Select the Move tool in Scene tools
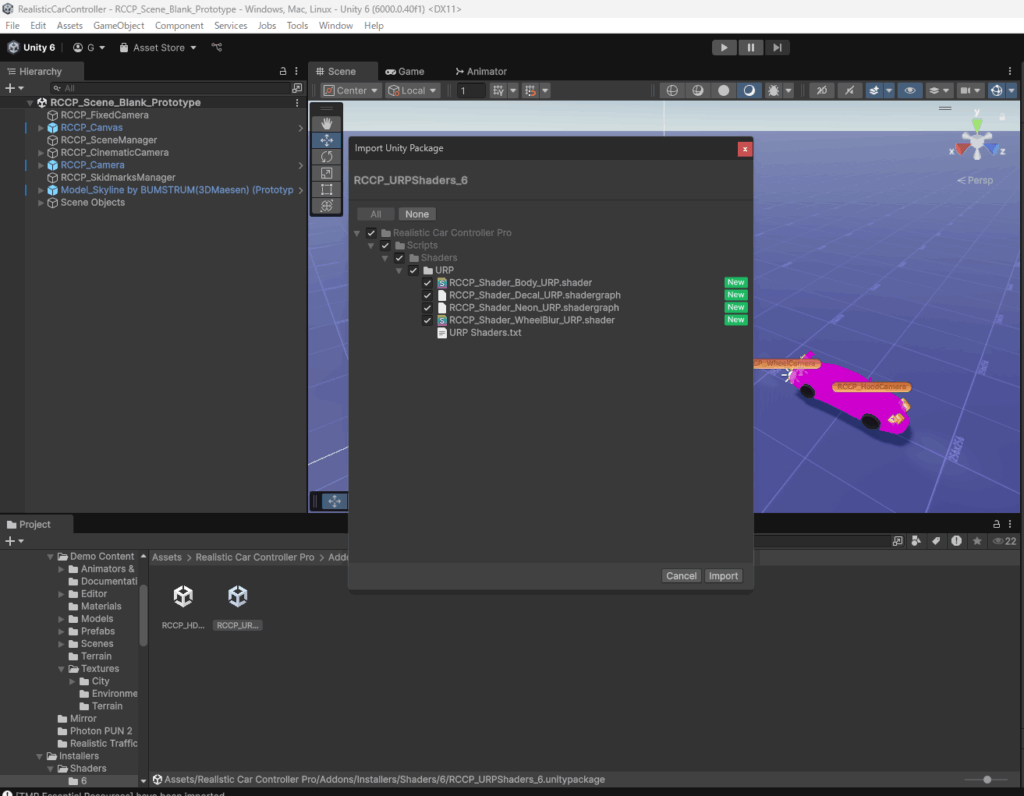This screenshot has width=1024, height=796. pyautogui.click(x=327, y=140)
